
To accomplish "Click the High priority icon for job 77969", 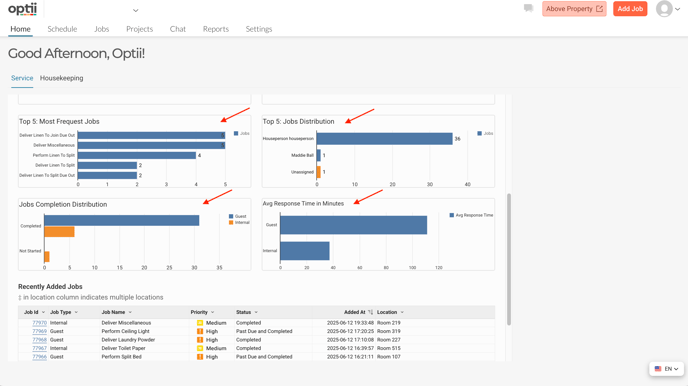I will [200, 332].
